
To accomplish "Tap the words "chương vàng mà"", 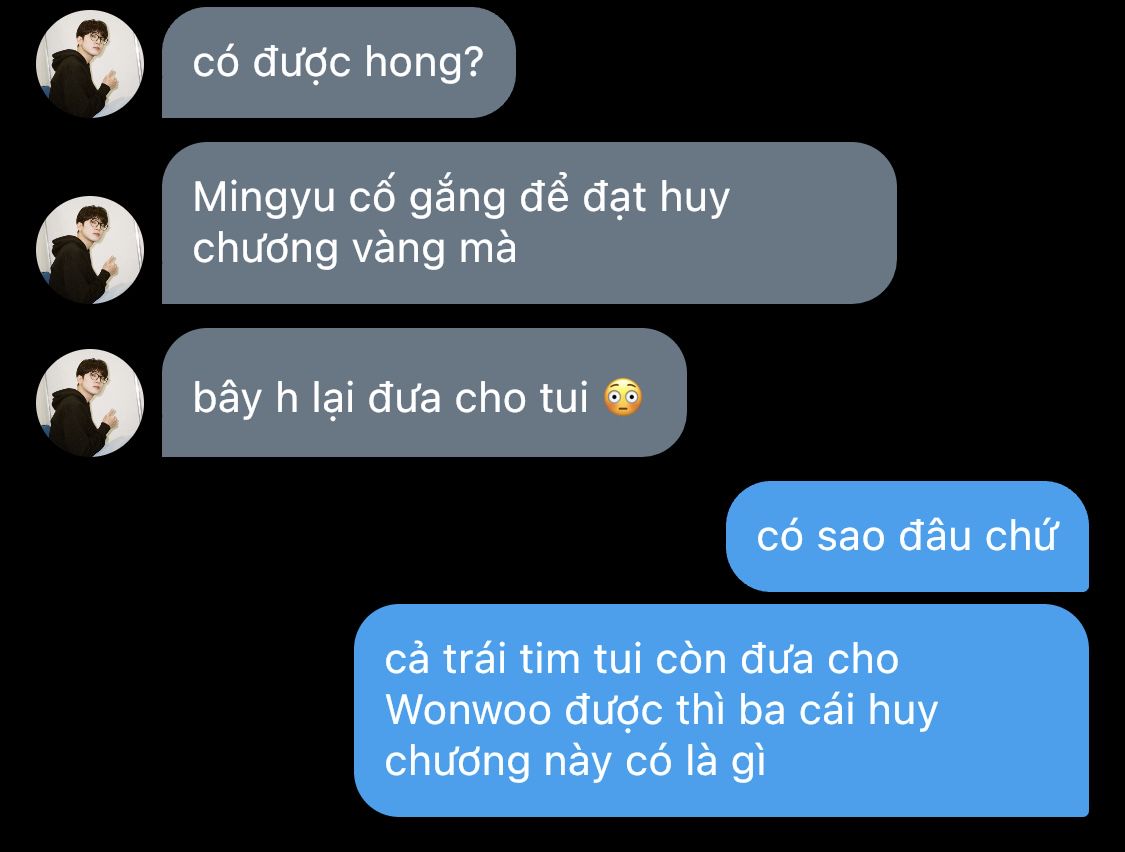I will [x=354, y=249].
